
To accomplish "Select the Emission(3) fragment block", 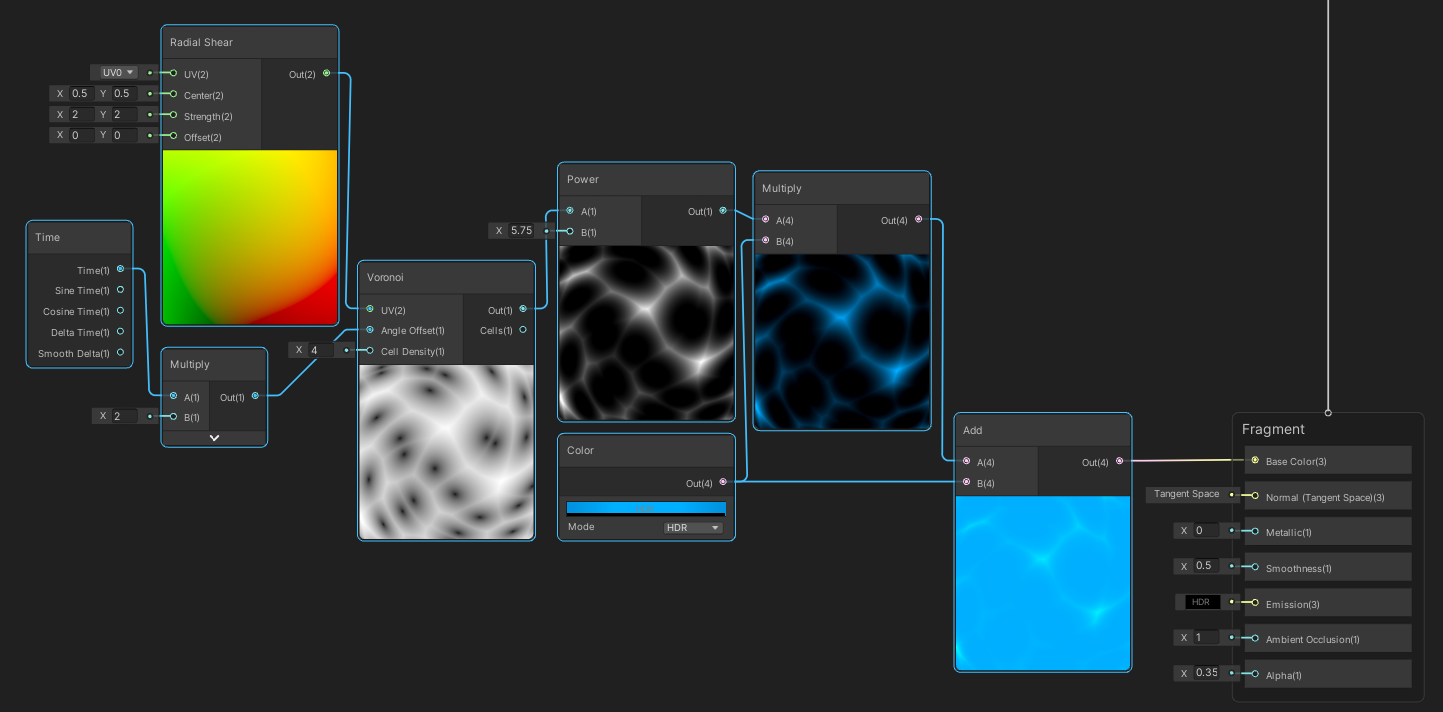I will [1328, 603].
